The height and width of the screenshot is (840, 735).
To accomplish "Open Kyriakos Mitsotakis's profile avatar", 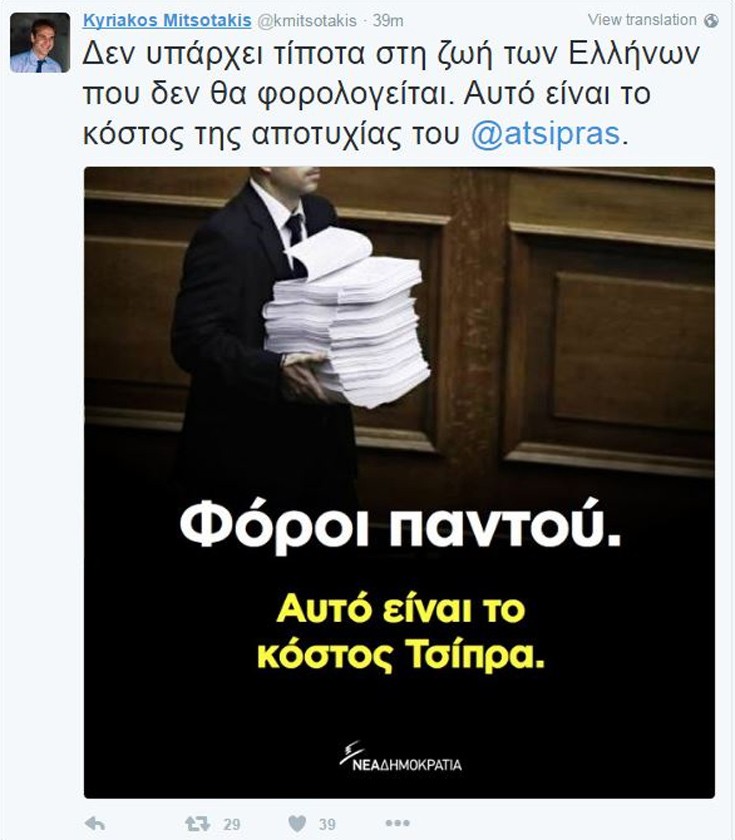I will point(40,43).
